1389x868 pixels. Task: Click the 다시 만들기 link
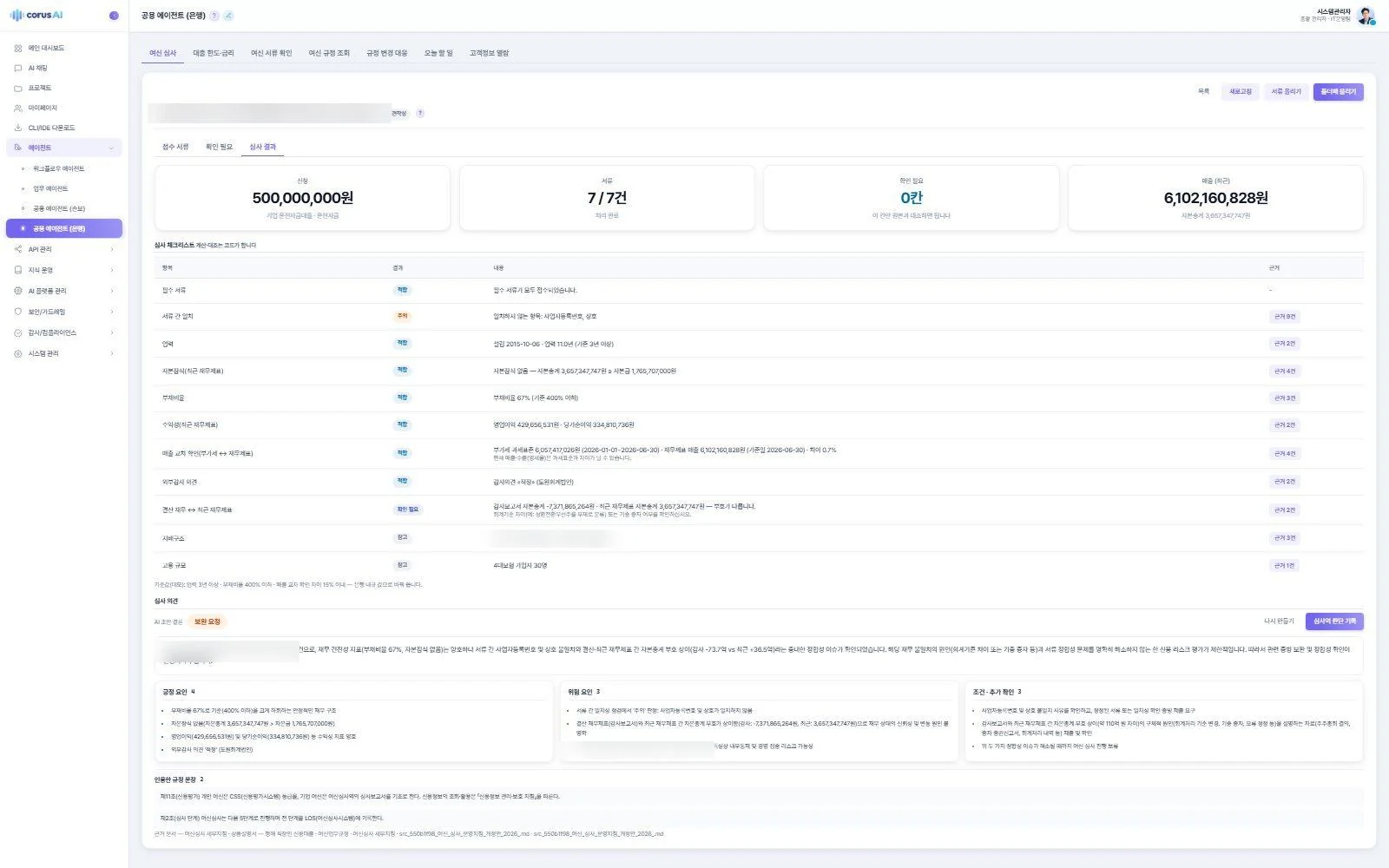click(1279, 621)
